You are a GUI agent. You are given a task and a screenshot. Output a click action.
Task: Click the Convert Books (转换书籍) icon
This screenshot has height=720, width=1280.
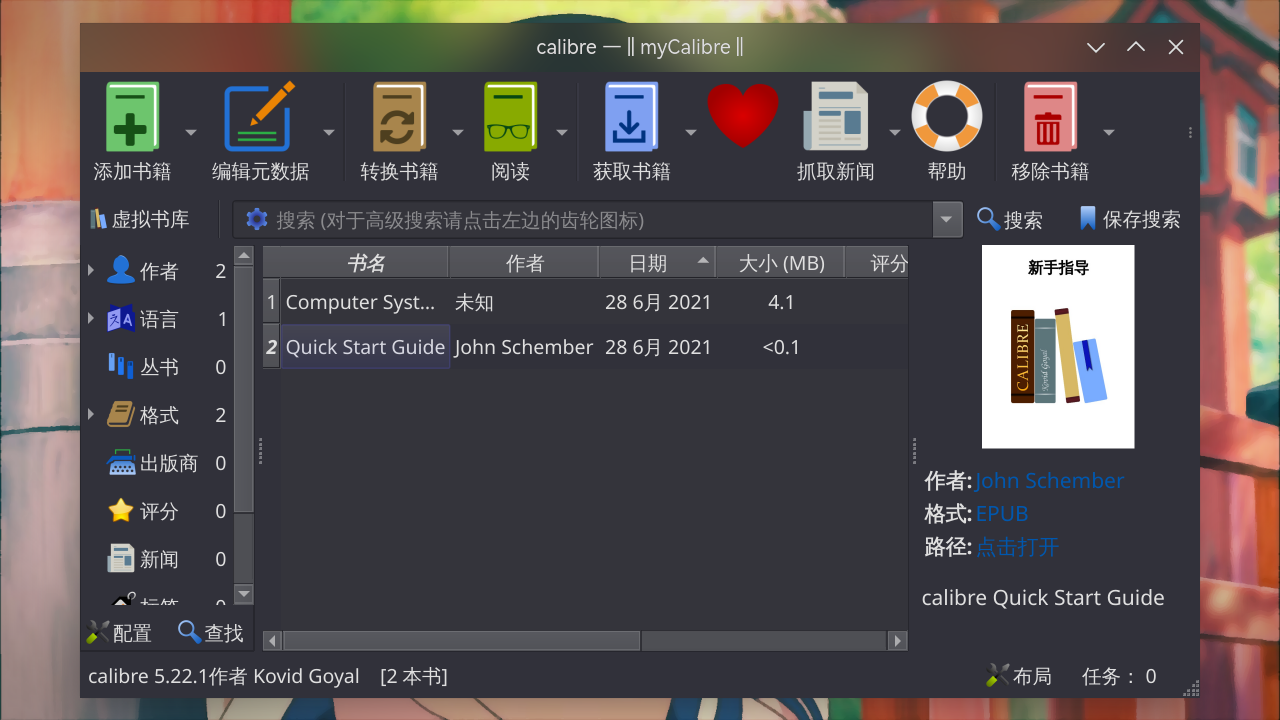(x=399, y=118)
